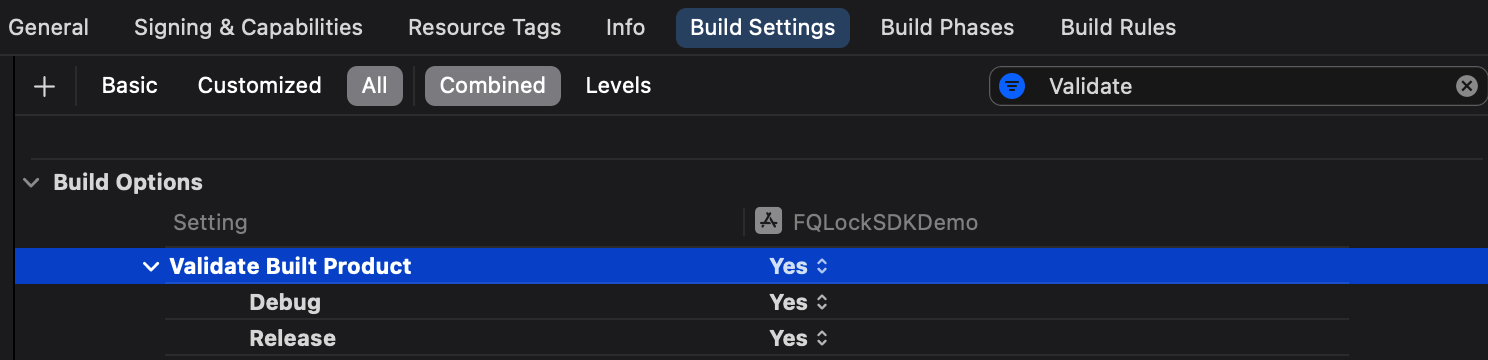
Task: Switch to the Levels view mode
Action: pos(618,86)
